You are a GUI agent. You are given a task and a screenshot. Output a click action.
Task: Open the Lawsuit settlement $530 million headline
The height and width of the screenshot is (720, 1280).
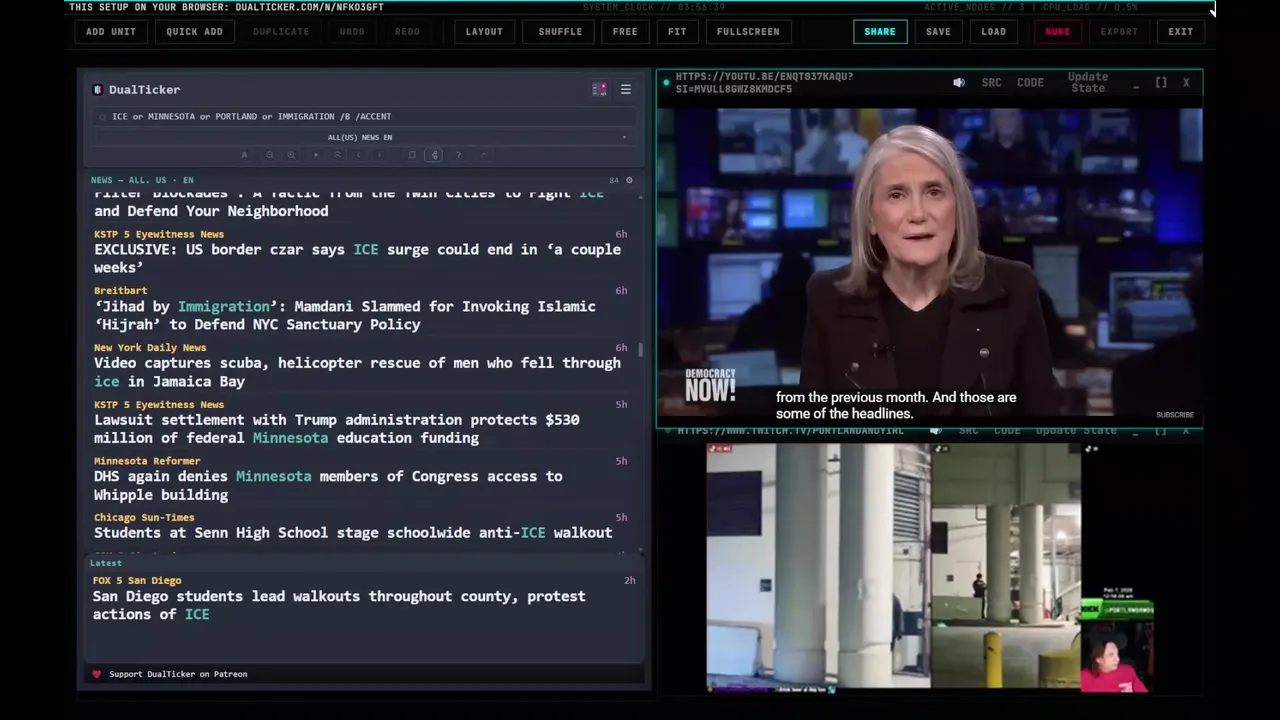coord(337,429)
